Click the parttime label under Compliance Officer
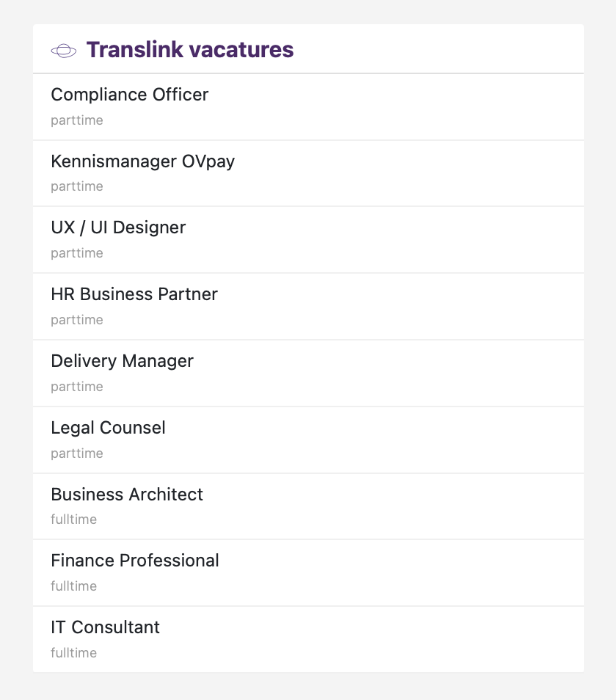The width and height of the screenshot is (616, 700). pyautogui.click(x=77, y=121)
